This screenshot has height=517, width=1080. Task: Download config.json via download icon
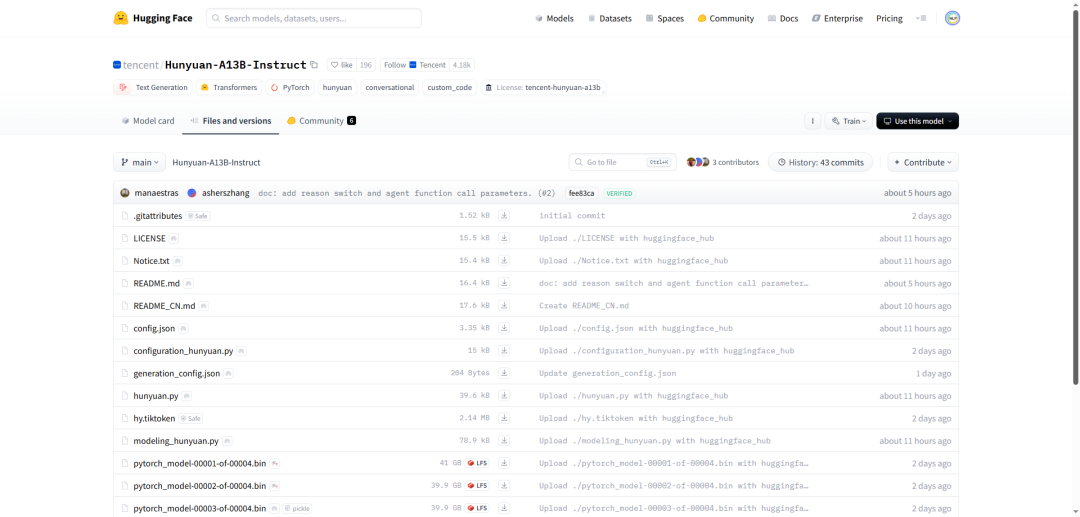pyautogui.click(x=504, y=328)
